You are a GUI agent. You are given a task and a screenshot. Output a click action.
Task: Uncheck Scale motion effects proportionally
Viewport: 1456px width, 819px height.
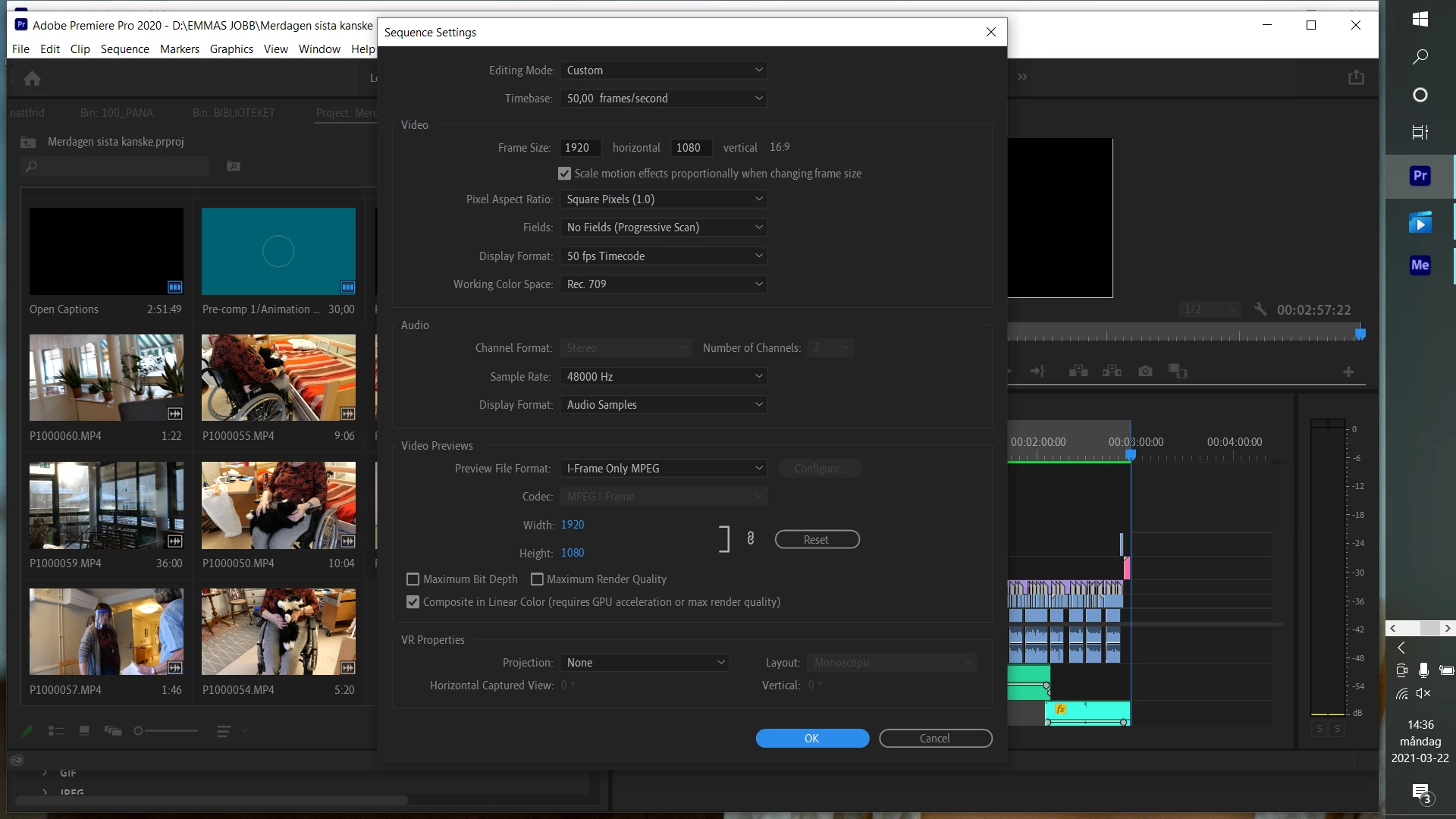coord(564,174)
